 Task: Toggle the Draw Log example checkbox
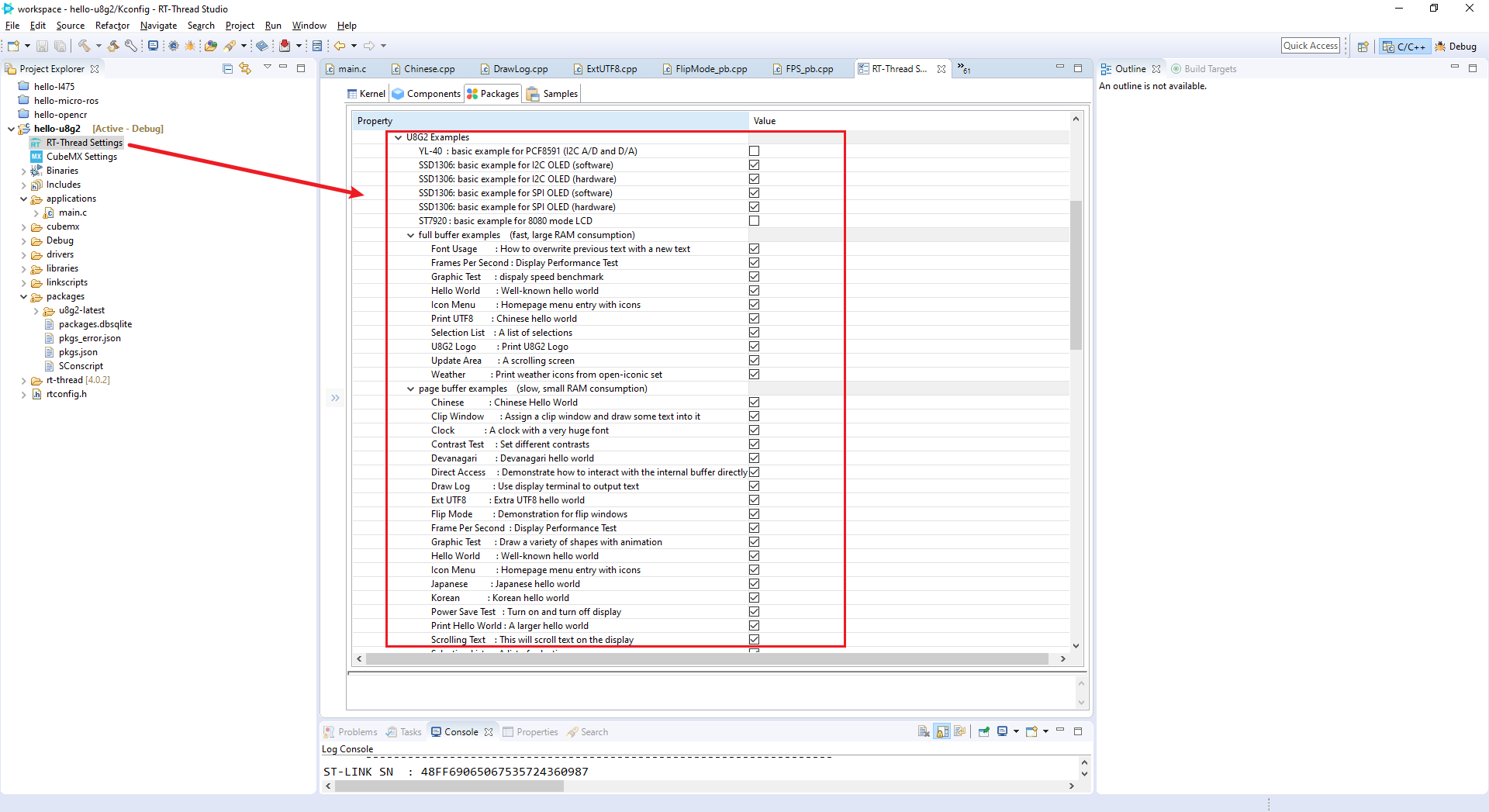[x=754, y=486]
